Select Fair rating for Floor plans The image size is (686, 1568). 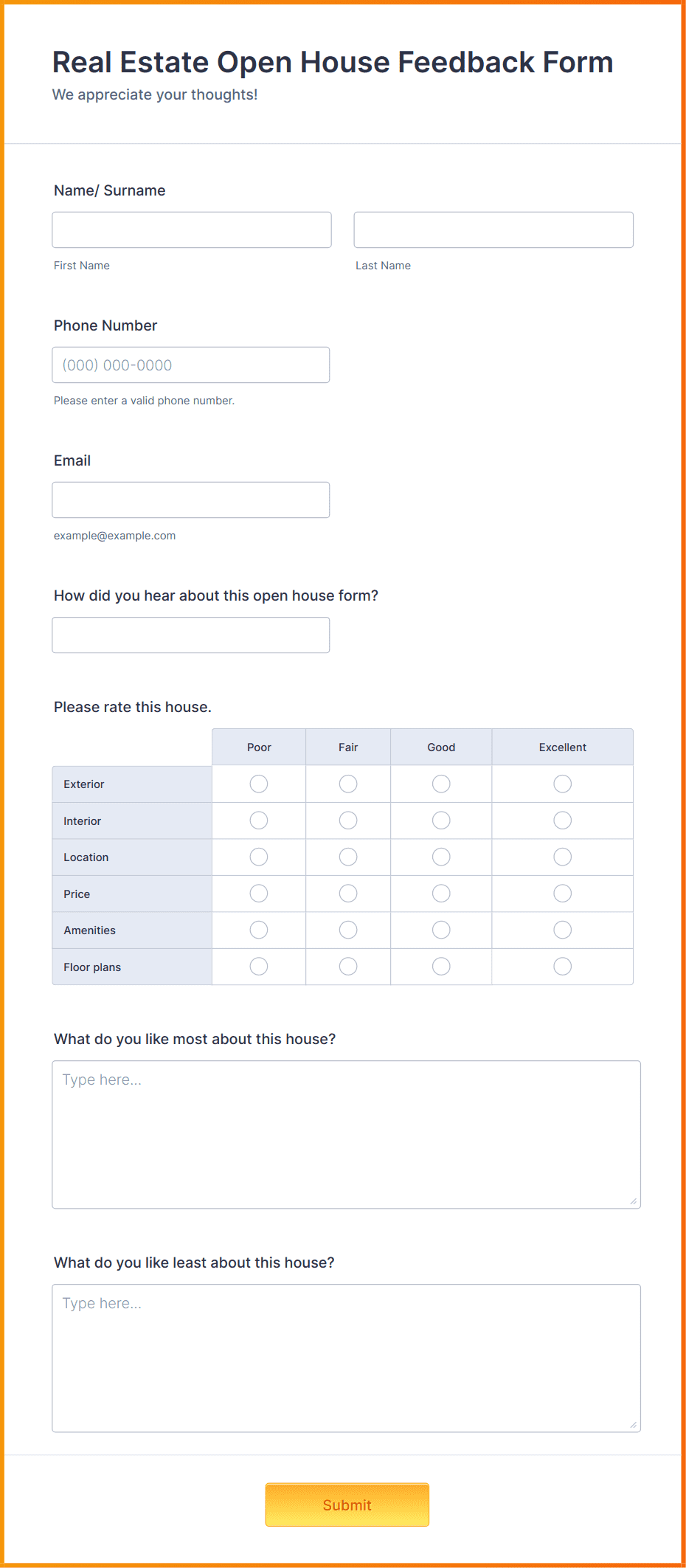click(x=348, y=966)
